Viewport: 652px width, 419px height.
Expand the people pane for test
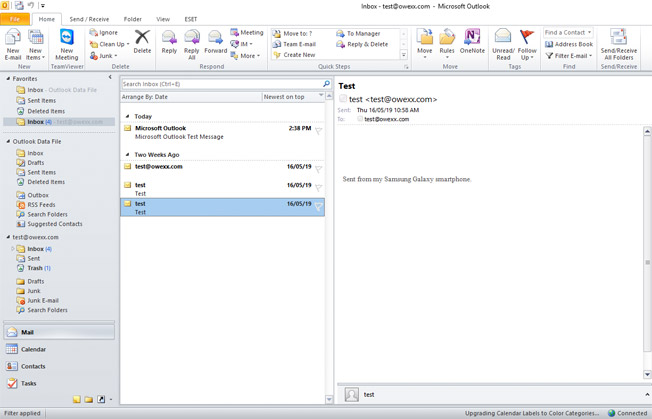[647, 394]
